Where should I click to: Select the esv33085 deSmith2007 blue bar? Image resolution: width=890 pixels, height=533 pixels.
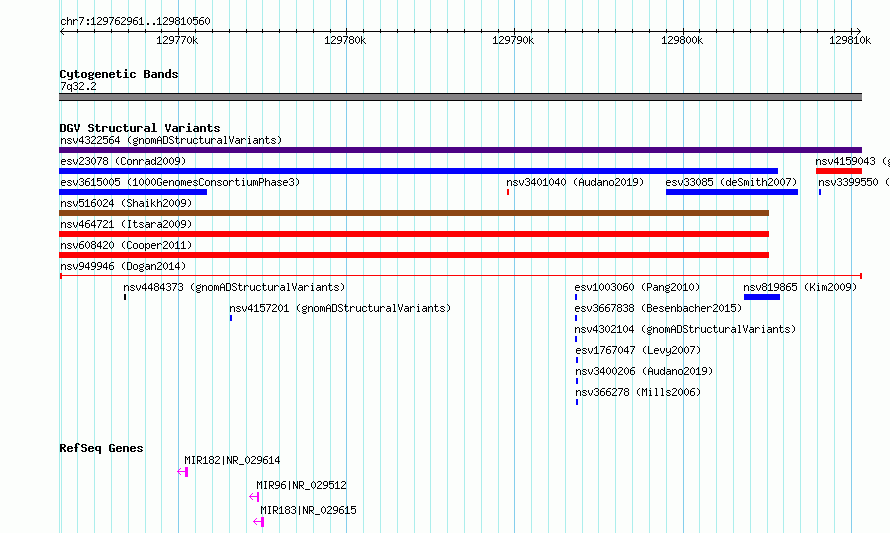pos(732,192)
